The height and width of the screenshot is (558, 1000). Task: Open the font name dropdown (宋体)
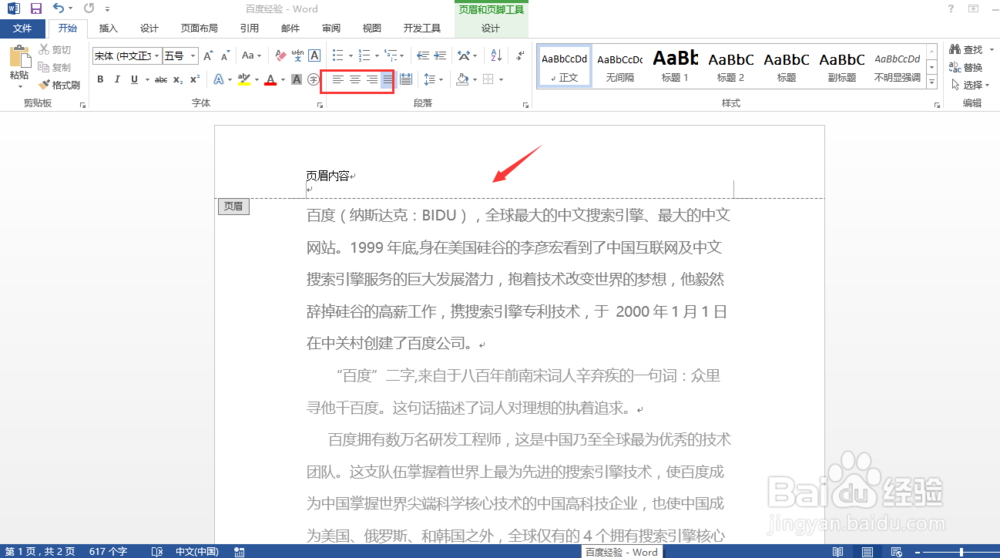click(156, 56)
